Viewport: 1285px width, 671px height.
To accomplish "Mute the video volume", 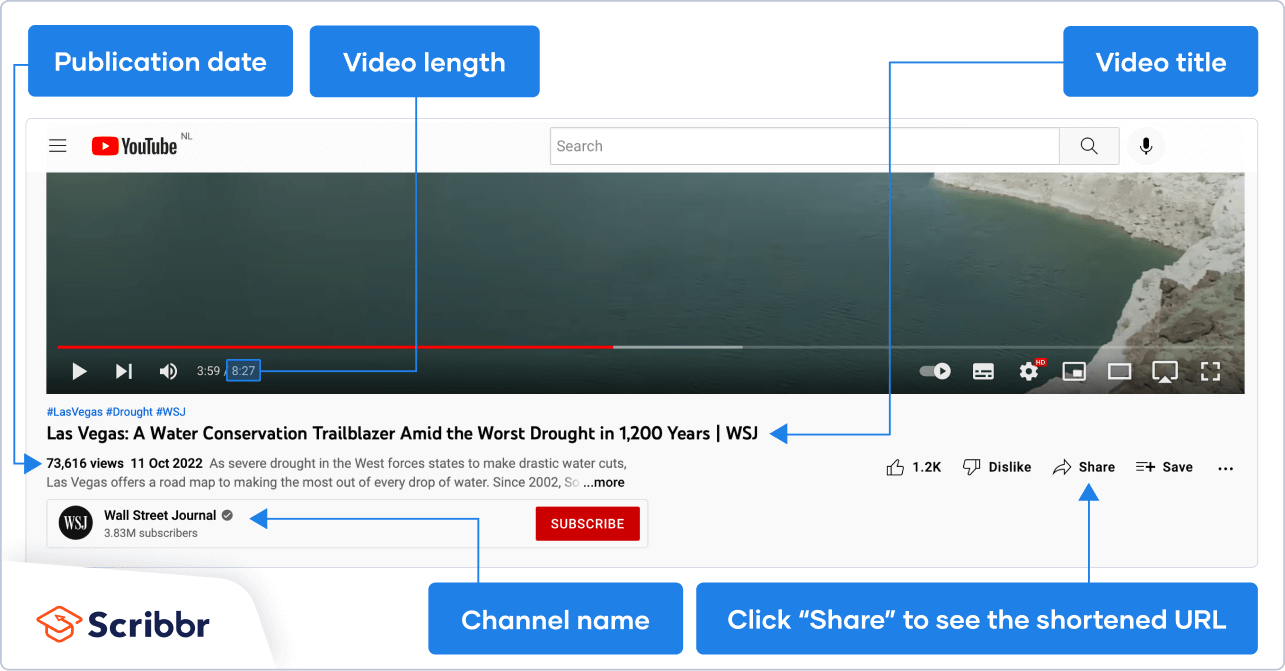I will [168, 371].
